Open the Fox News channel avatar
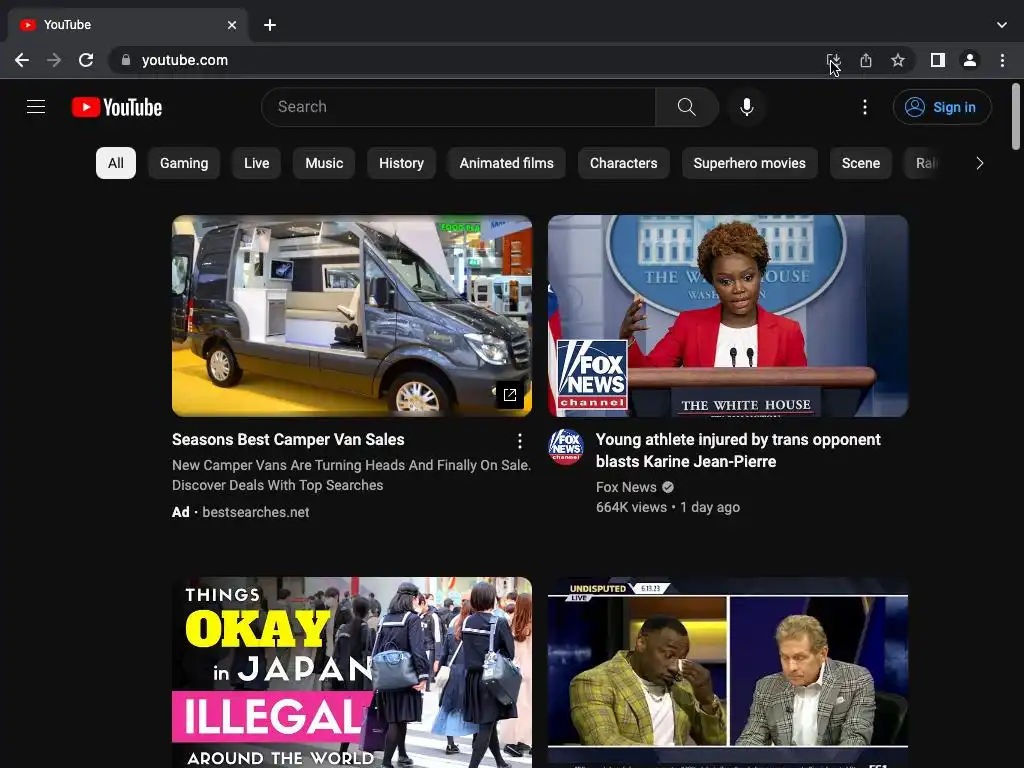The height and width of the screenshot is (768, 1024). pyautogui.click(x=566, y=447)
